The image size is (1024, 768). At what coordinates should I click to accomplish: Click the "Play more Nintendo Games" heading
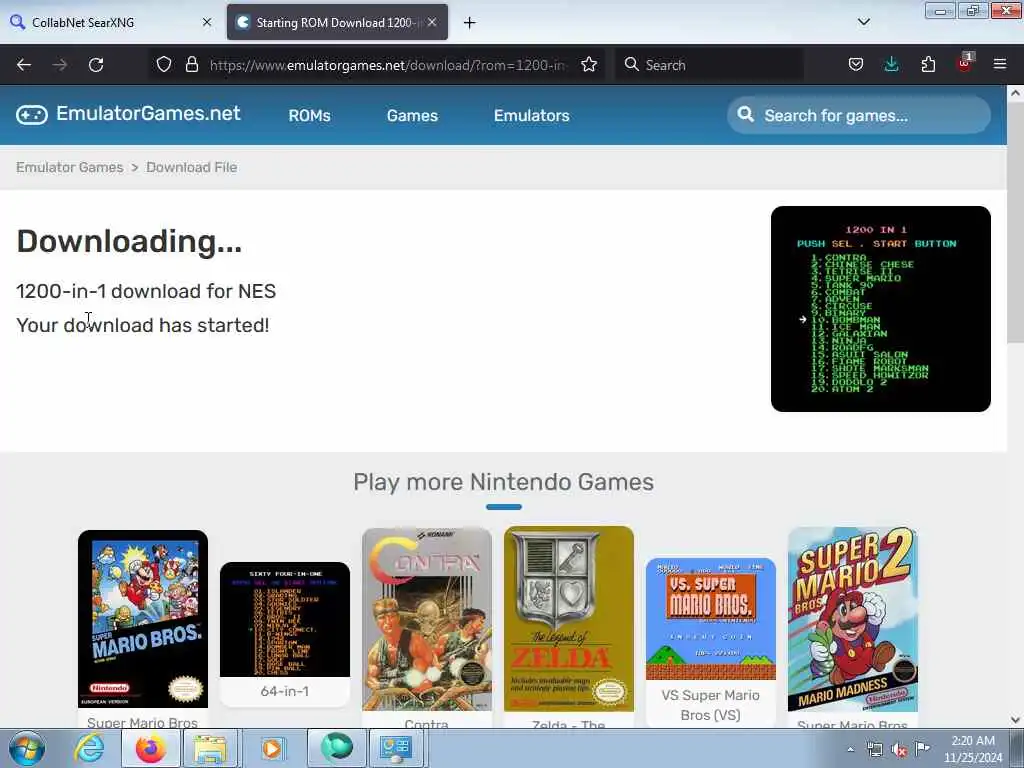[x=504, y=482]
